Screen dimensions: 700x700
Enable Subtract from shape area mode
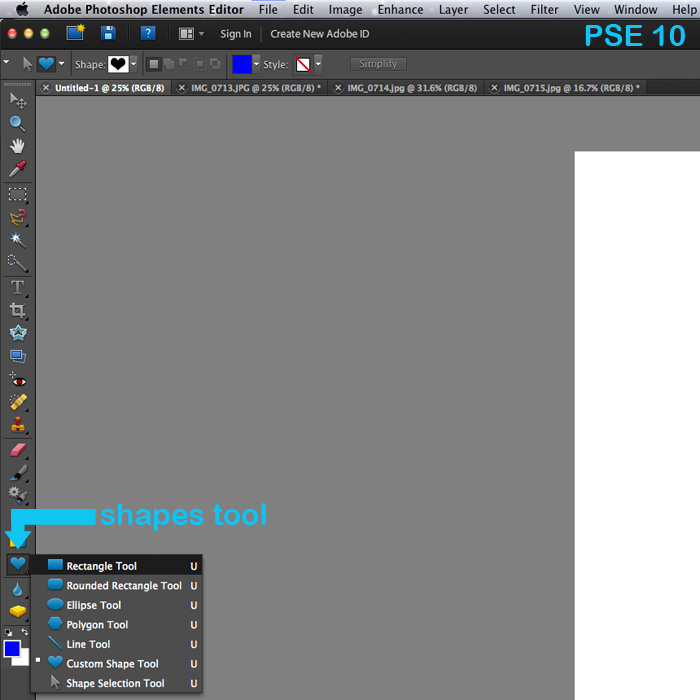pos(184,64)
